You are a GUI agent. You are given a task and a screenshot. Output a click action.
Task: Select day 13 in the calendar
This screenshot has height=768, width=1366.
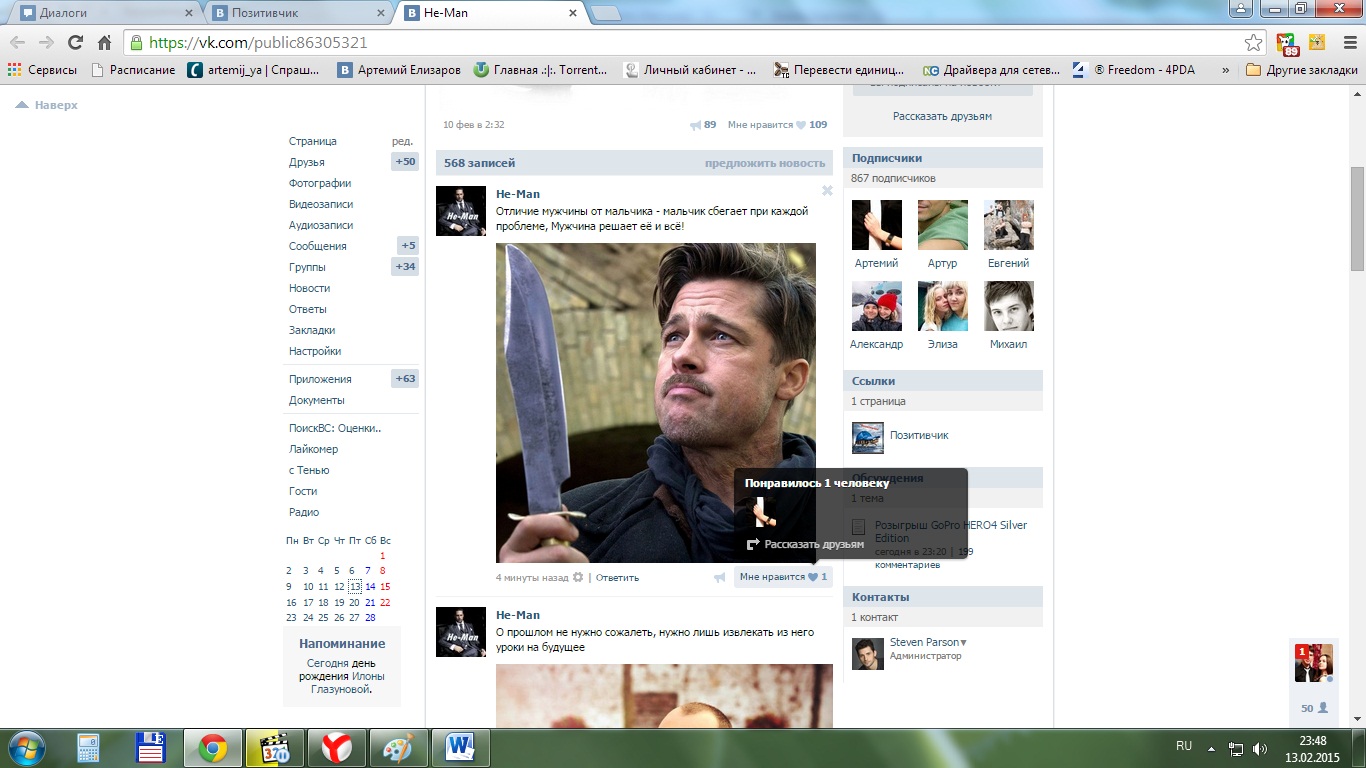pyautogui.click(x=354, y=587)
